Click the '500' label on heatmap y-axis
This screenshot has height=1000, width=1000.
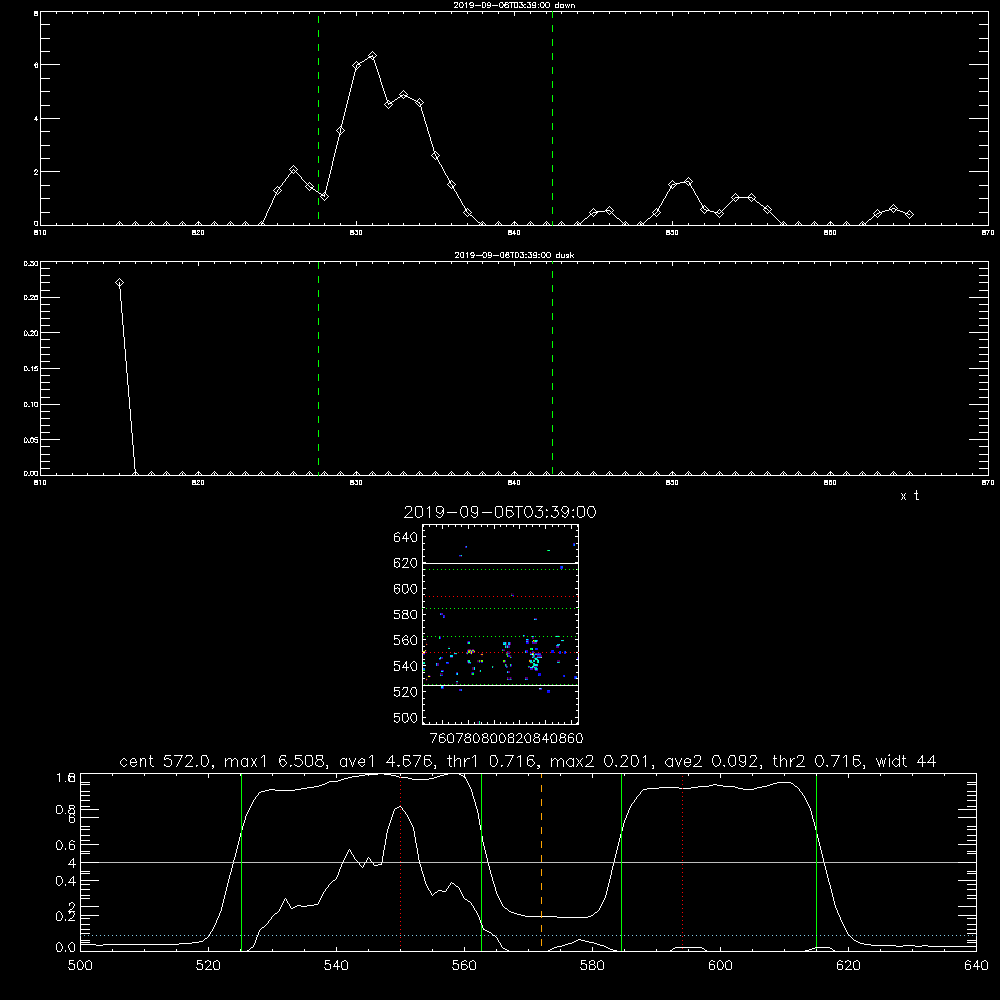[x=406, y=717]
